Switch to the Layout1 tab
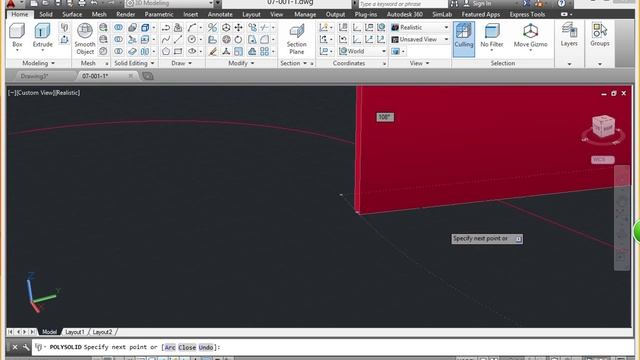 [75, 332]
